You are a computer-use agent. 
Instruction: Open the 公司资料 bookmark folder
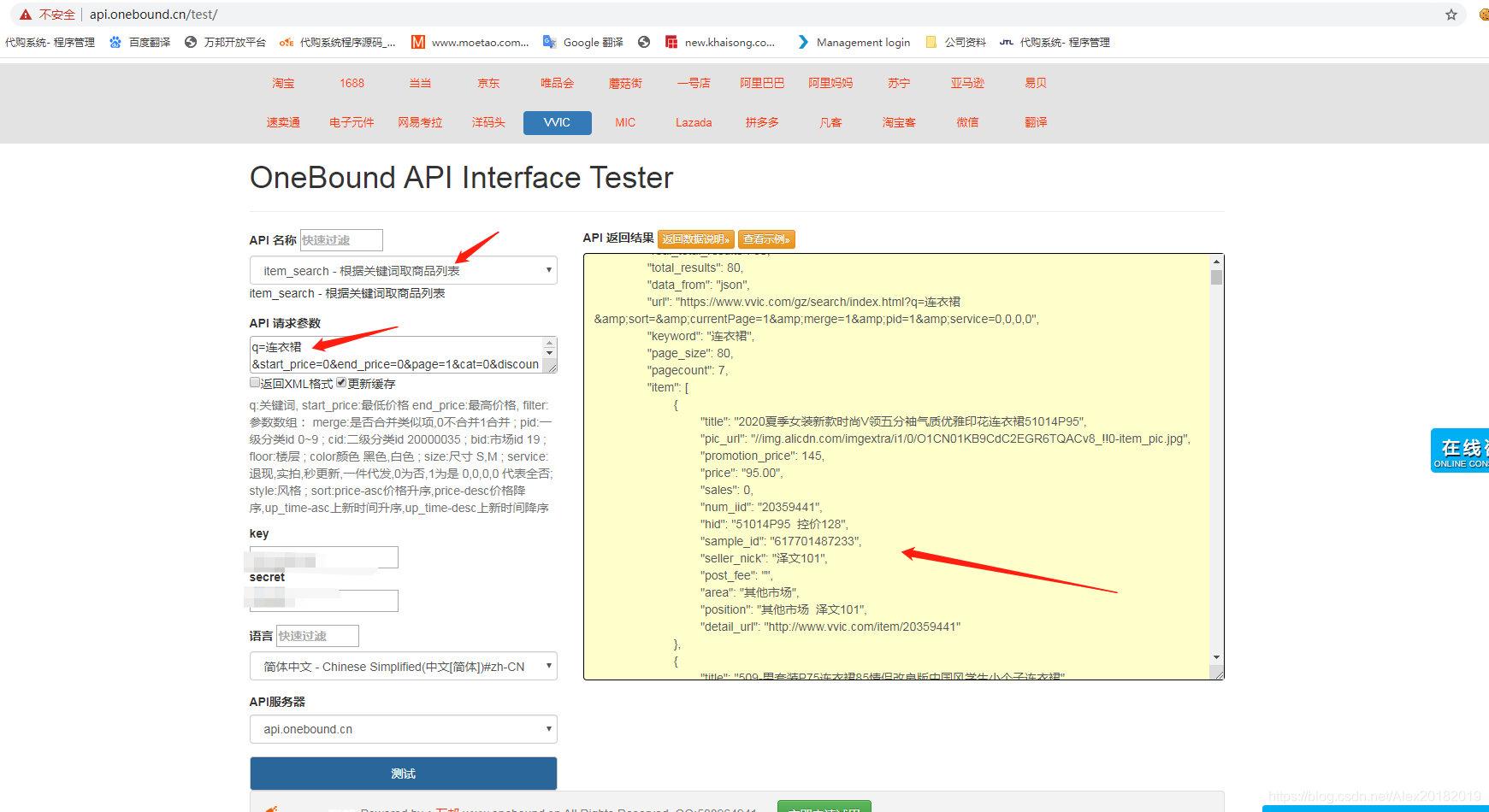click(956, 42)
